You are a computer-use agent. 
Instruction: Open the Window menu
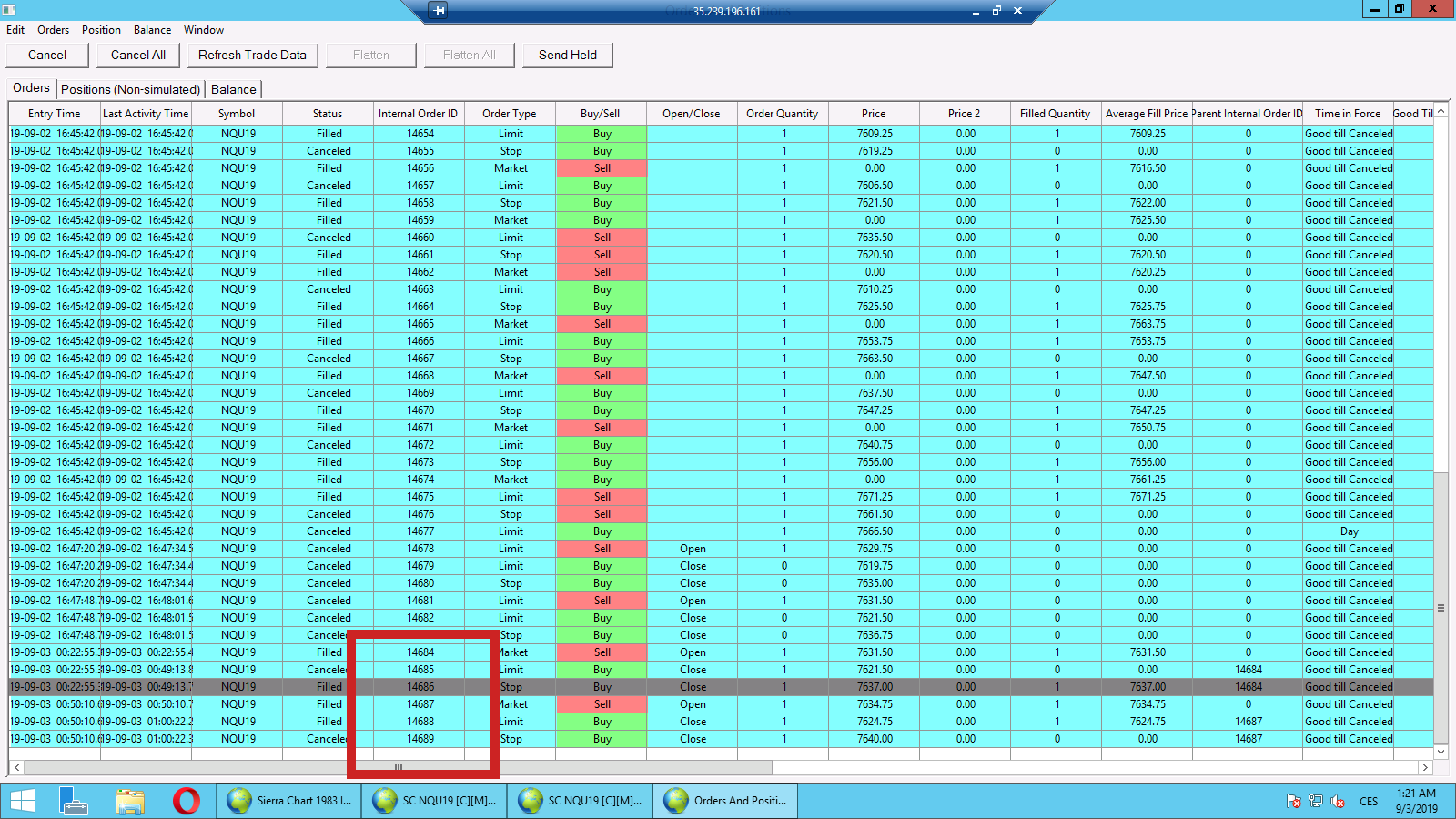204,30
